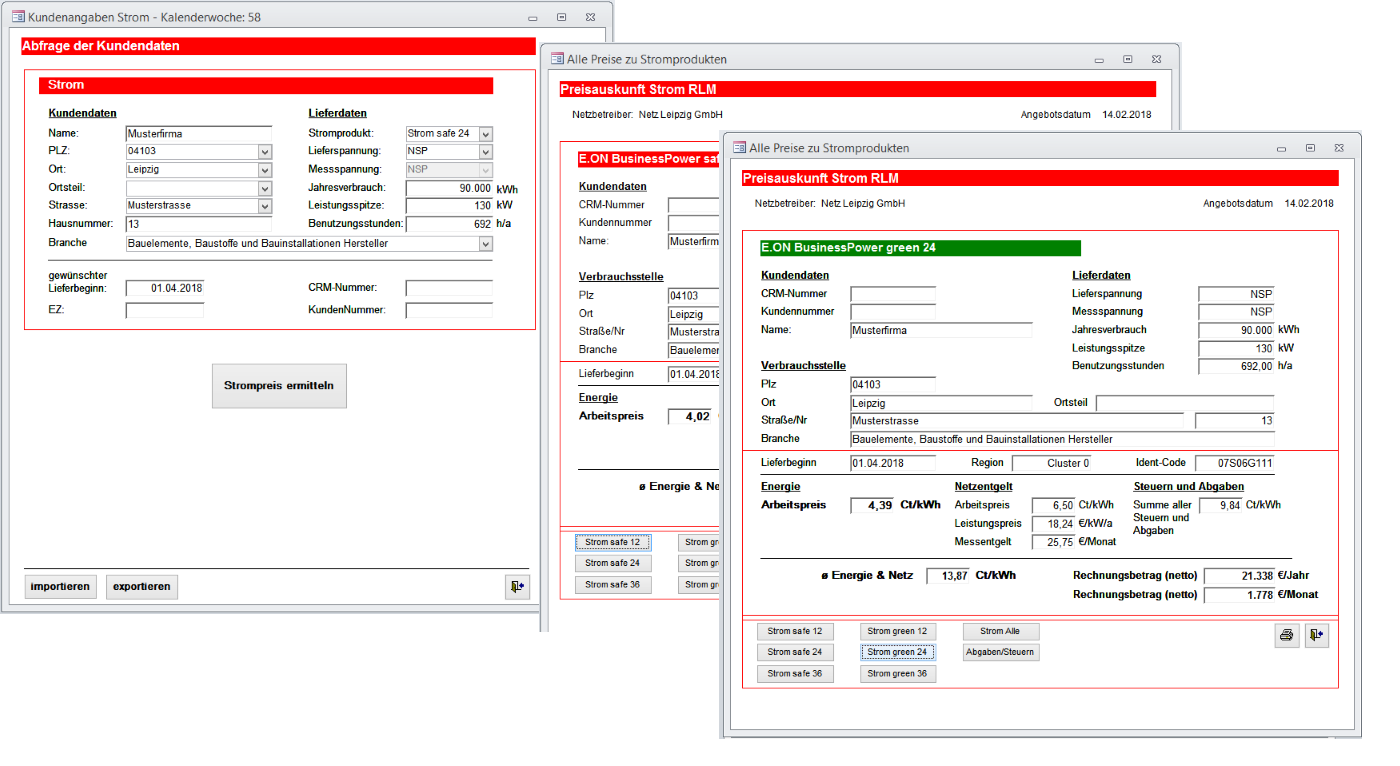Click the exportieren button
This screenshot has width=1400, height=766.
142,587
